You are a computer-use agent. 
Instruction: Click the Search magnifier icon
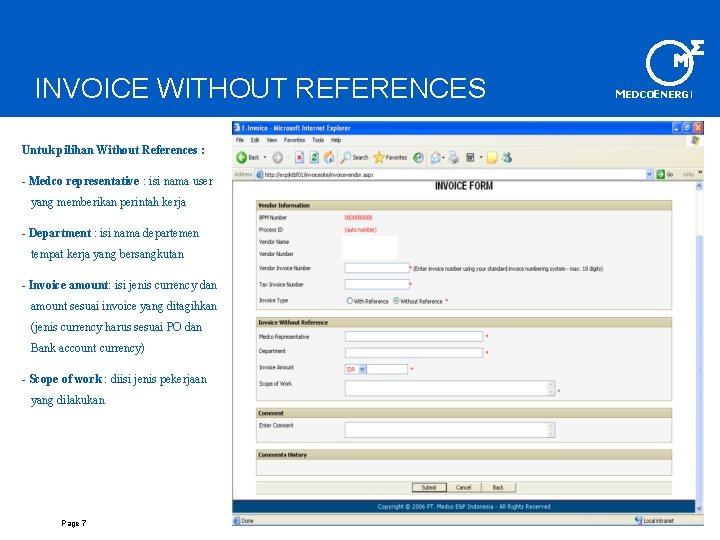pyautogui.click(x=345, y=158)
